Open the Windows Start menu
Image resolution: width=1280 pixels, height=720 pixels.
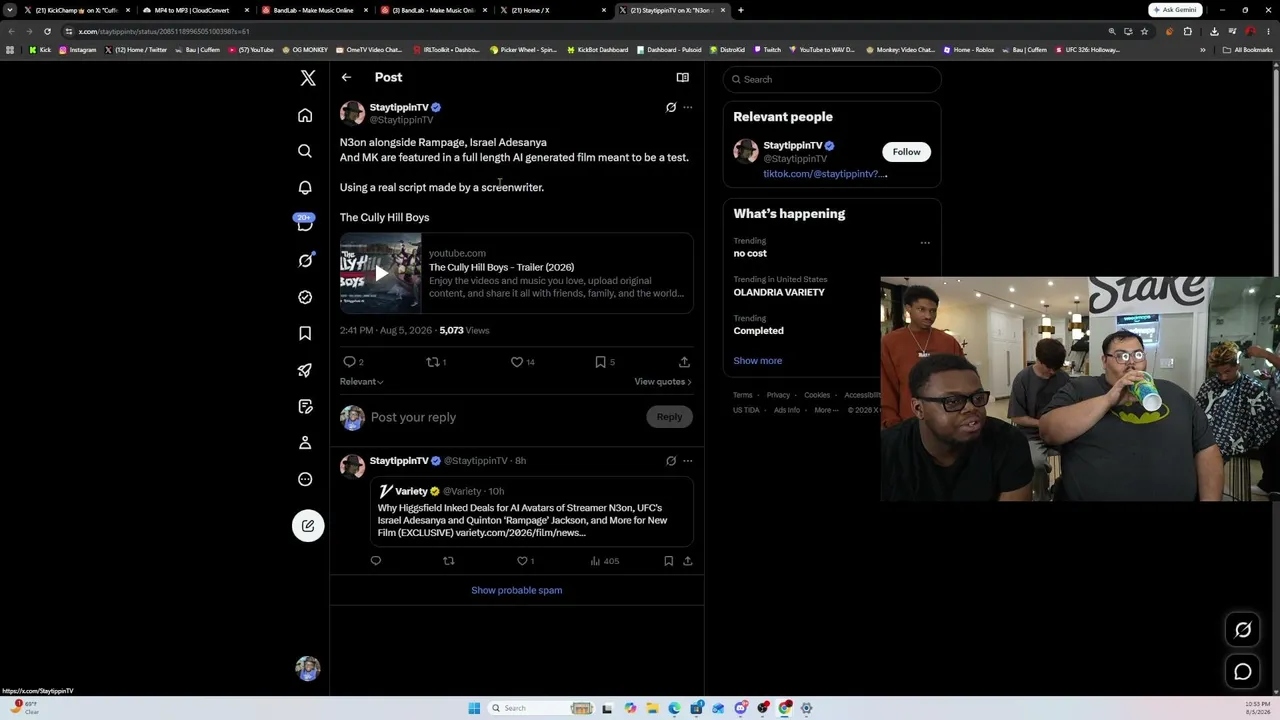[474, 708]
